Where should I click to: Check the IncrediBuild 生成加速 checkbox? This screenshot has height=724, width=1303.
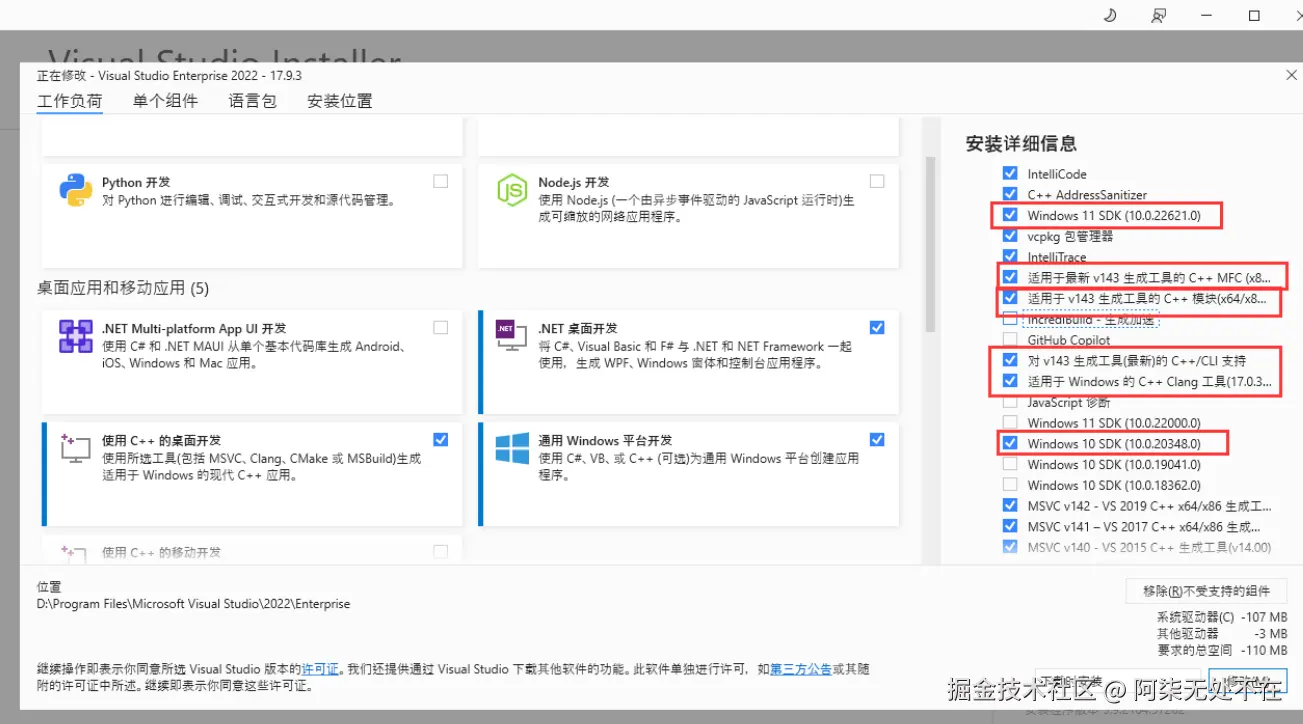tap(1010, 319)
